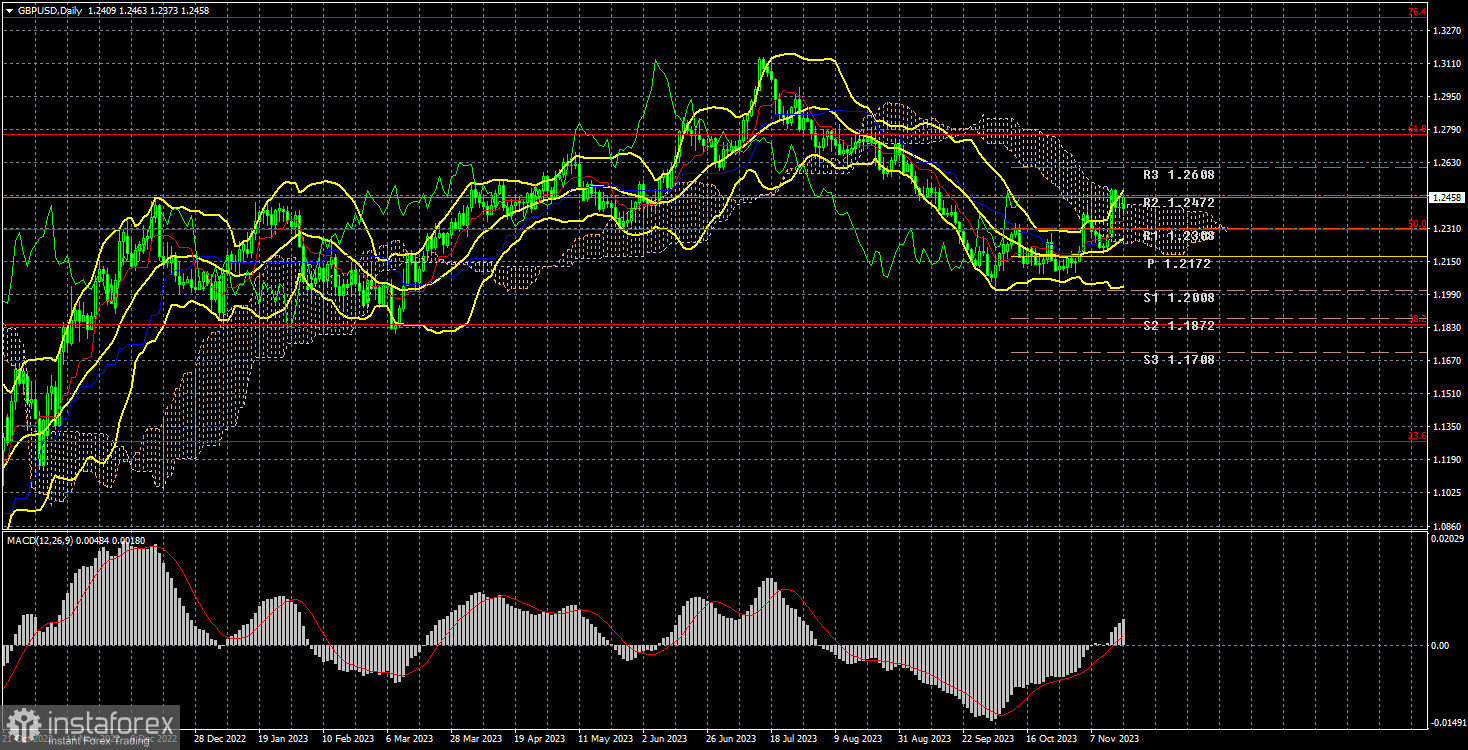Click the 18 Jul 2023 date label
1468x750 pixels.
point(792,739)
